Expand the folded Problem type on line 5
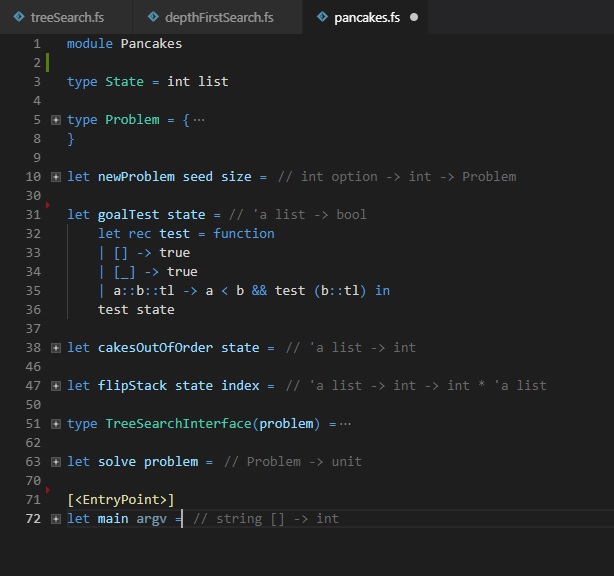Screen dimensions: 614x576 (x=56, y=120)
